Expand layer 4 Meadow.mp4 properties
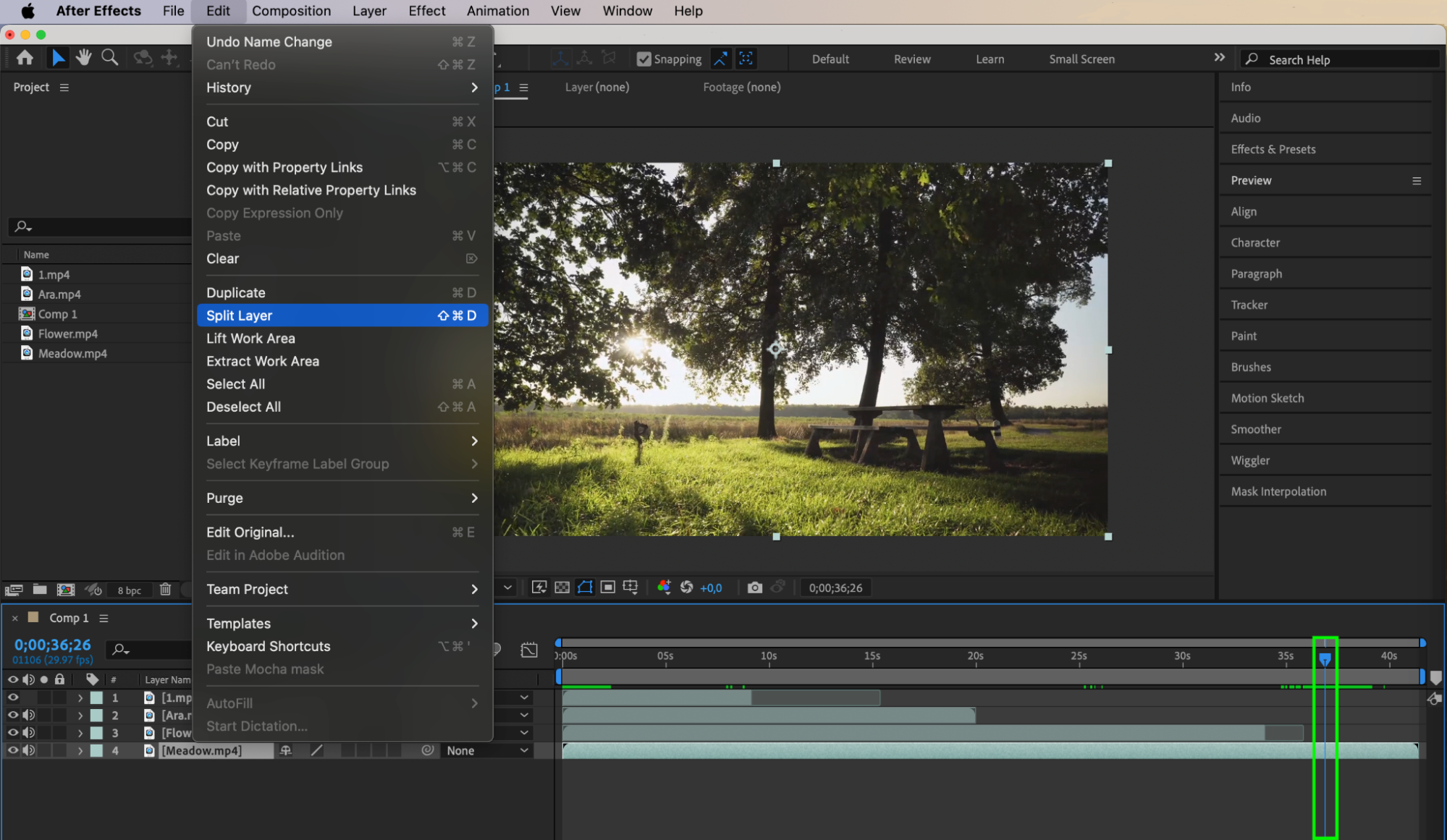 click(x=80, y=751)
